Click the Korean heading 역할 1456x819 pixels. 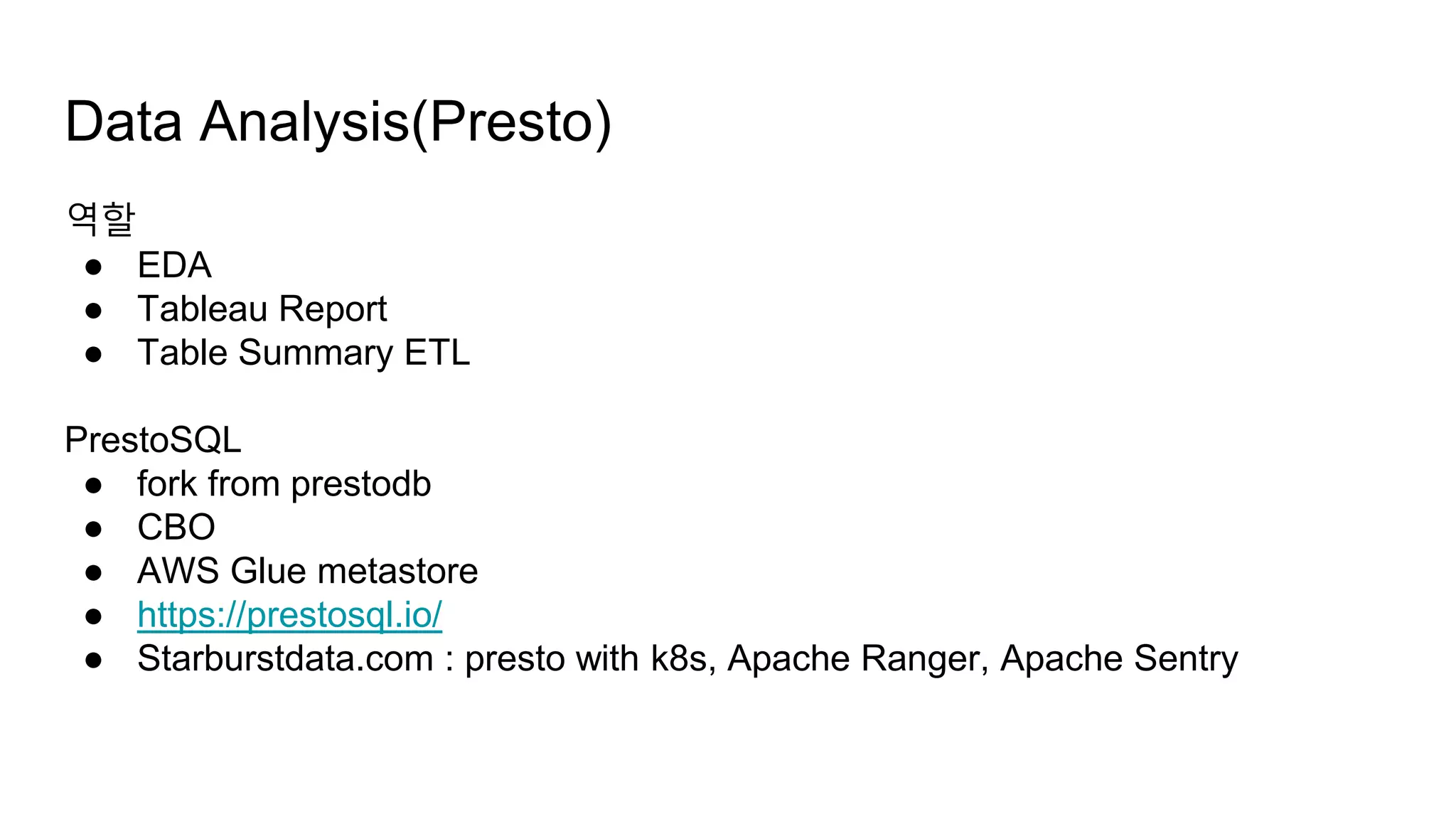[x=100, y=219]
